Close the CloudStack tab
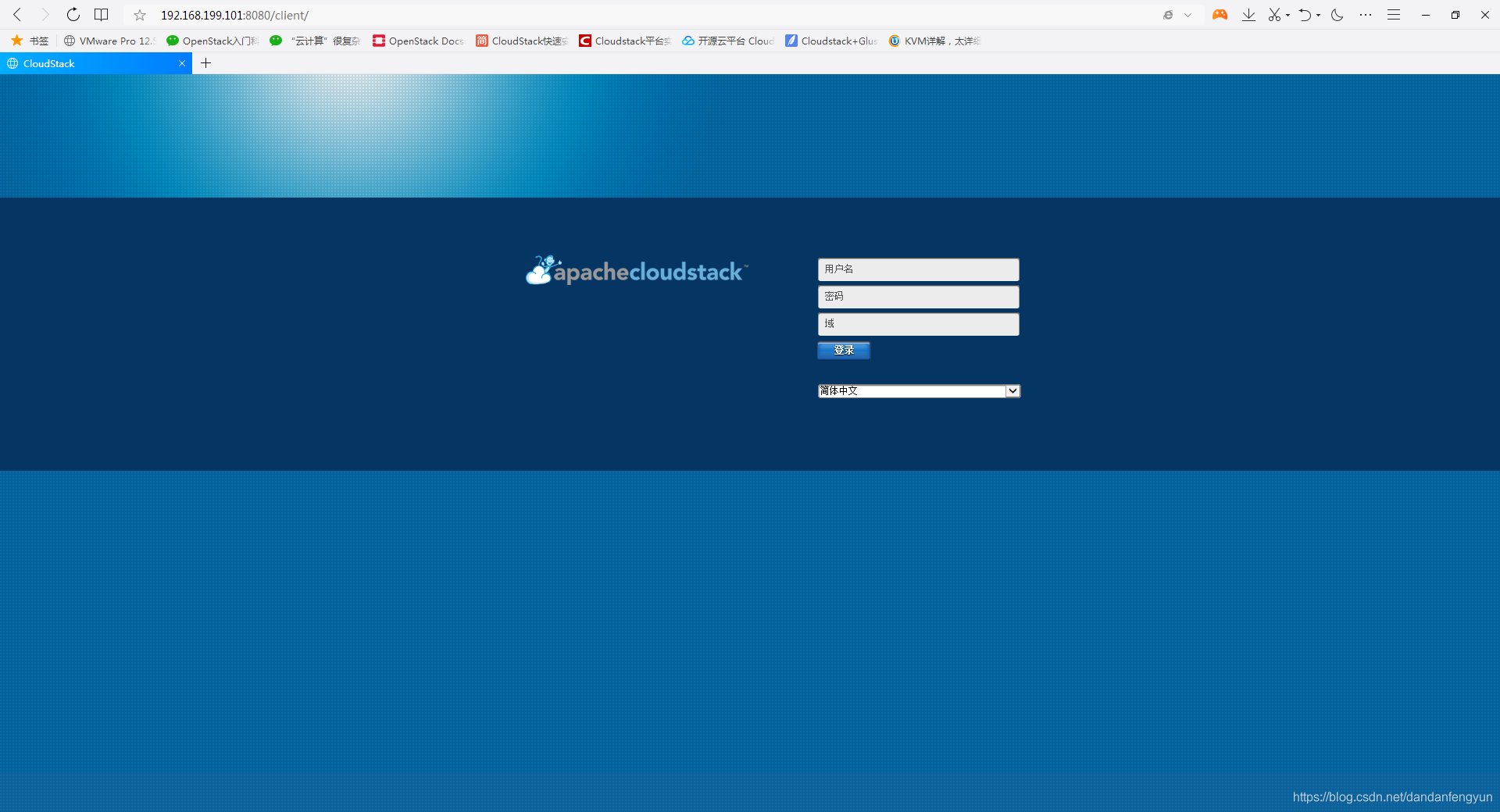This screenshot has height=812, width=1500. pyautogui.click(x=182, y=63)
